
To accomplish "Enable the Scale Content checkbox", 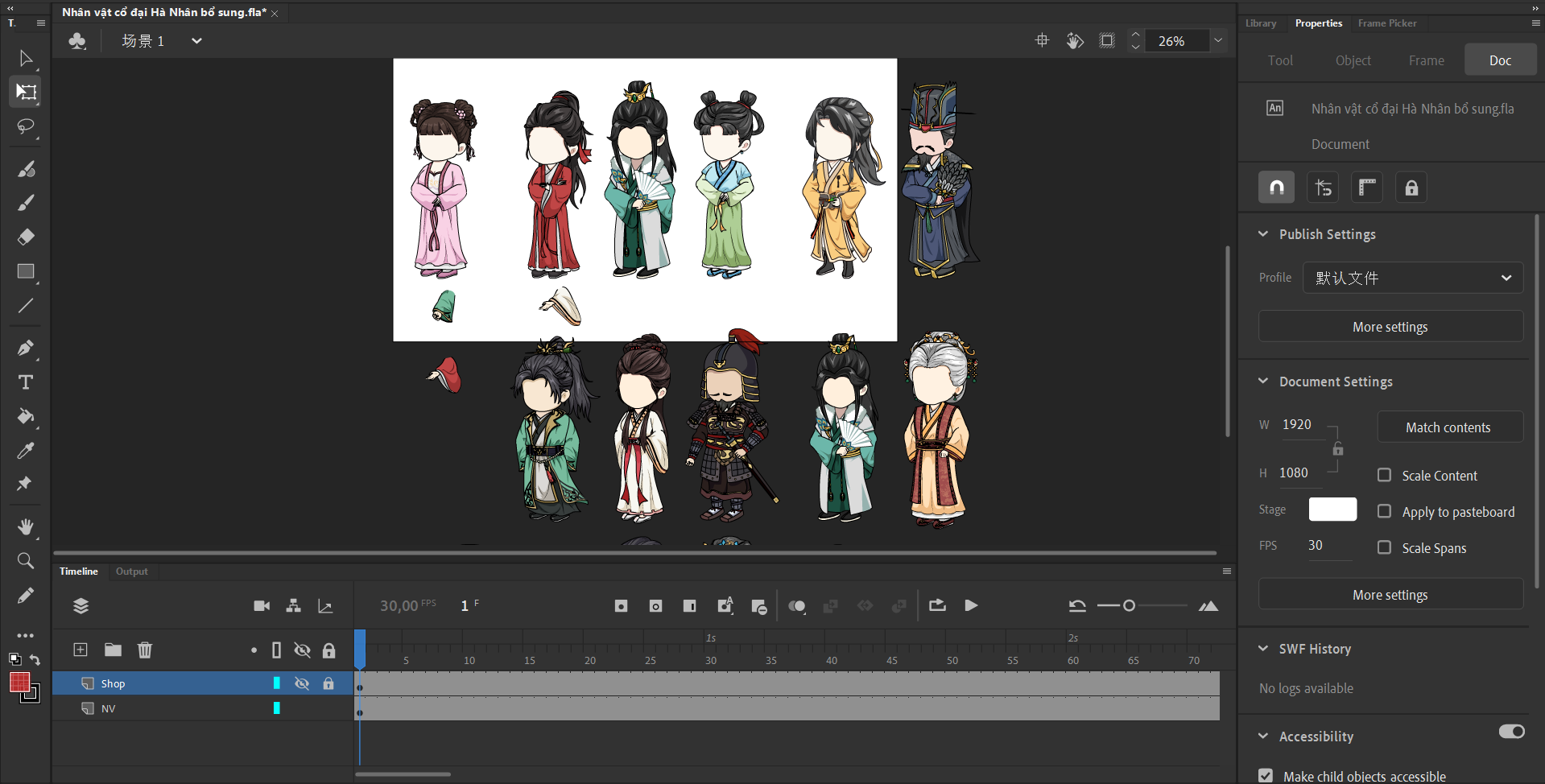I will 1384,475.
